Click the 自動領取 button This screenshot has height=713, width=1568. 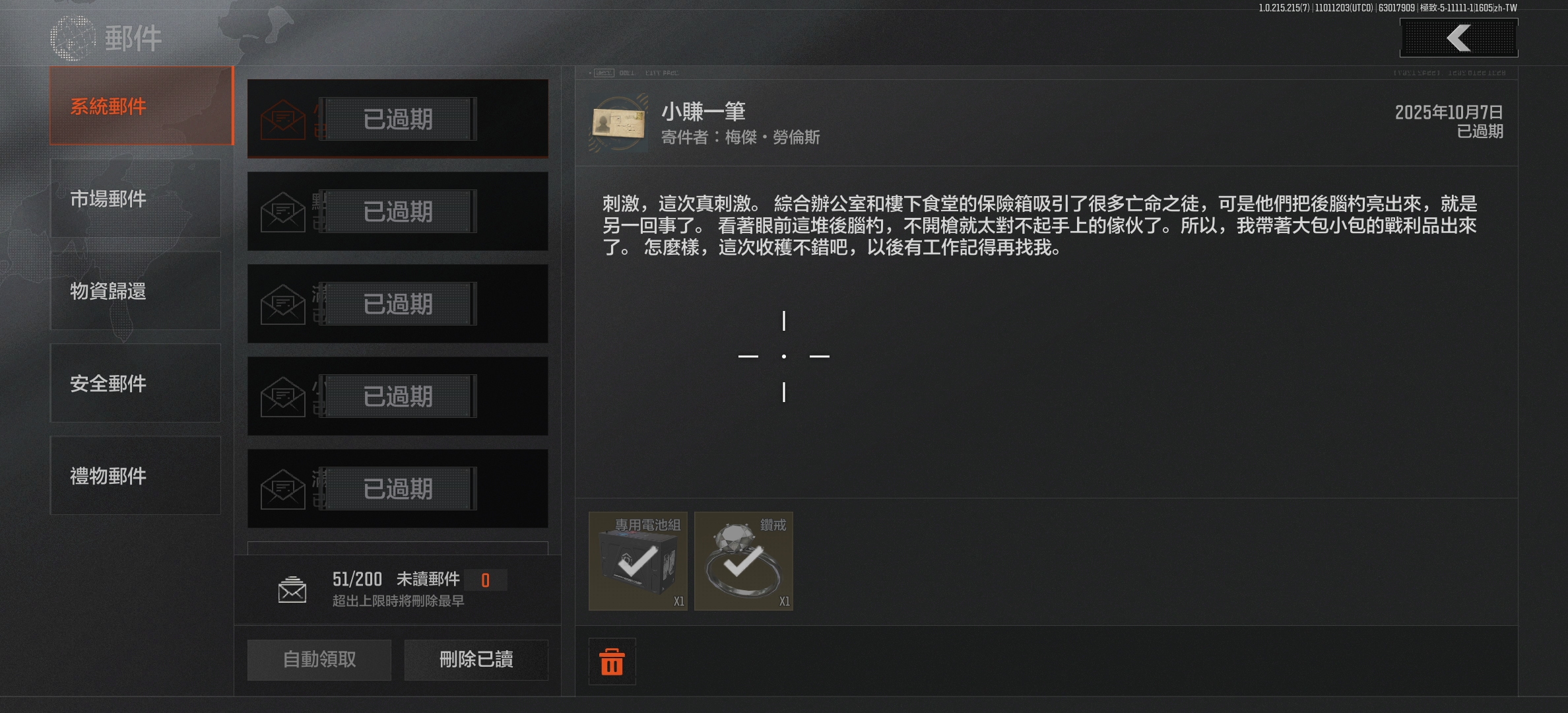click(x=319, y=660)
